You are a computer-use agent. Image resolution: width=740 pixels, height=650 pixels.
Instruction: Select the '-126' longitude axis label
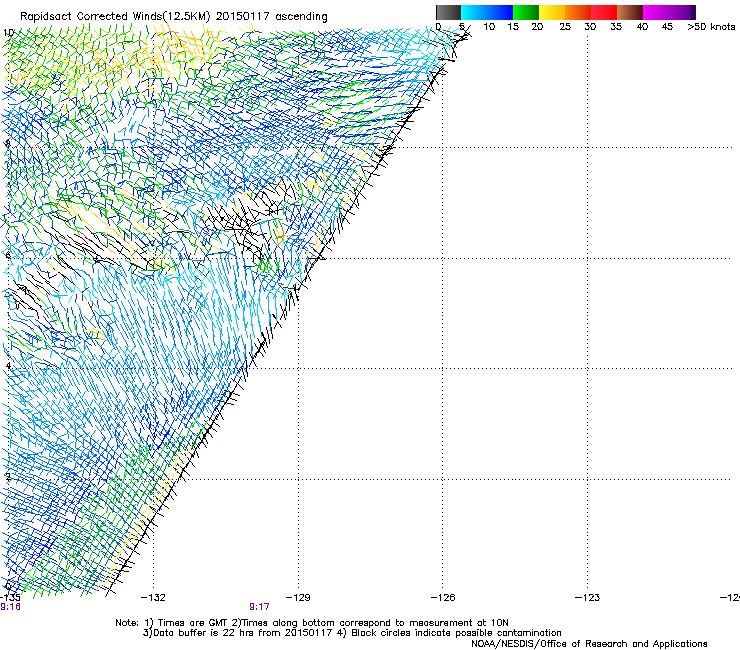coord(443,598)
